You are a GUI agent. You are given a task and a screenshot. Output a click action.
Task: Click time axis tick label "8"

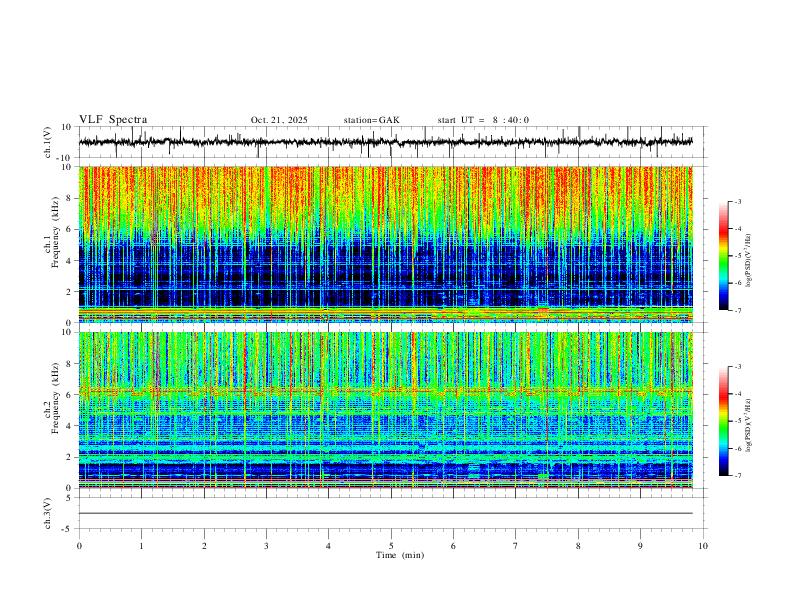pos(578,546)
